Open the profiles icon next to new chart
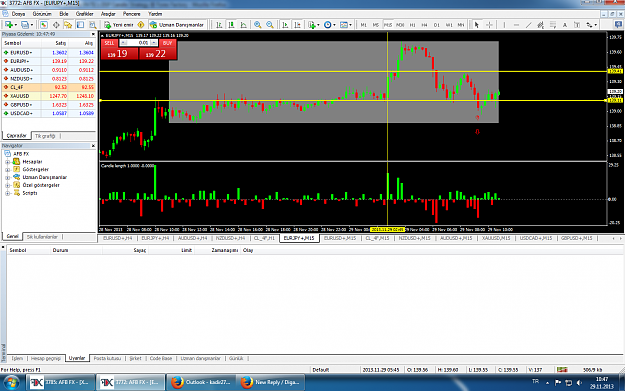Viewport: 625px width, 391px height. [x=25, y=25]
